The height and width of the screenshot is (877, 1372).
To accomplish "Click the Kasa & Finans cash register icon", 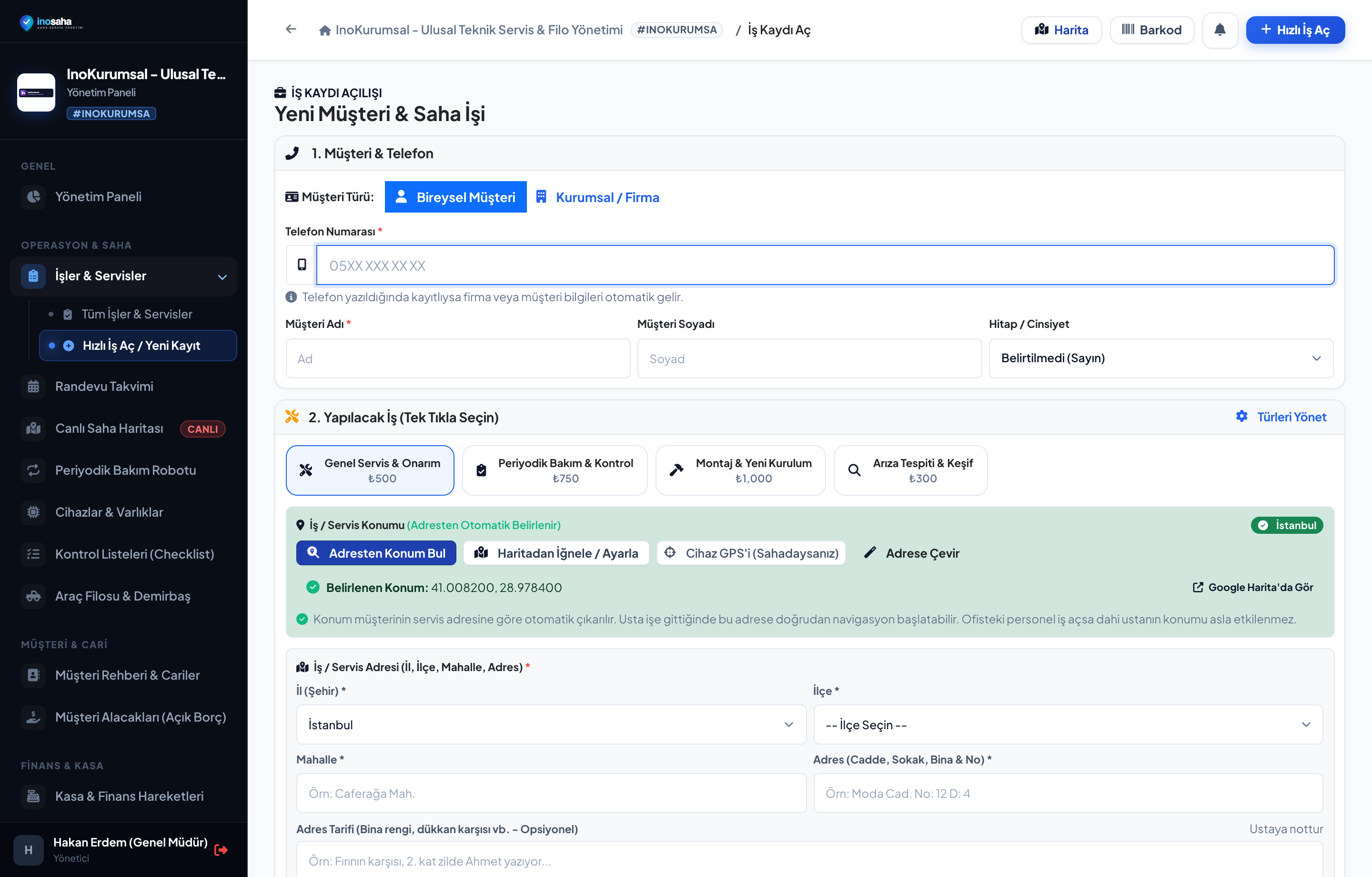I will [34, 796].
